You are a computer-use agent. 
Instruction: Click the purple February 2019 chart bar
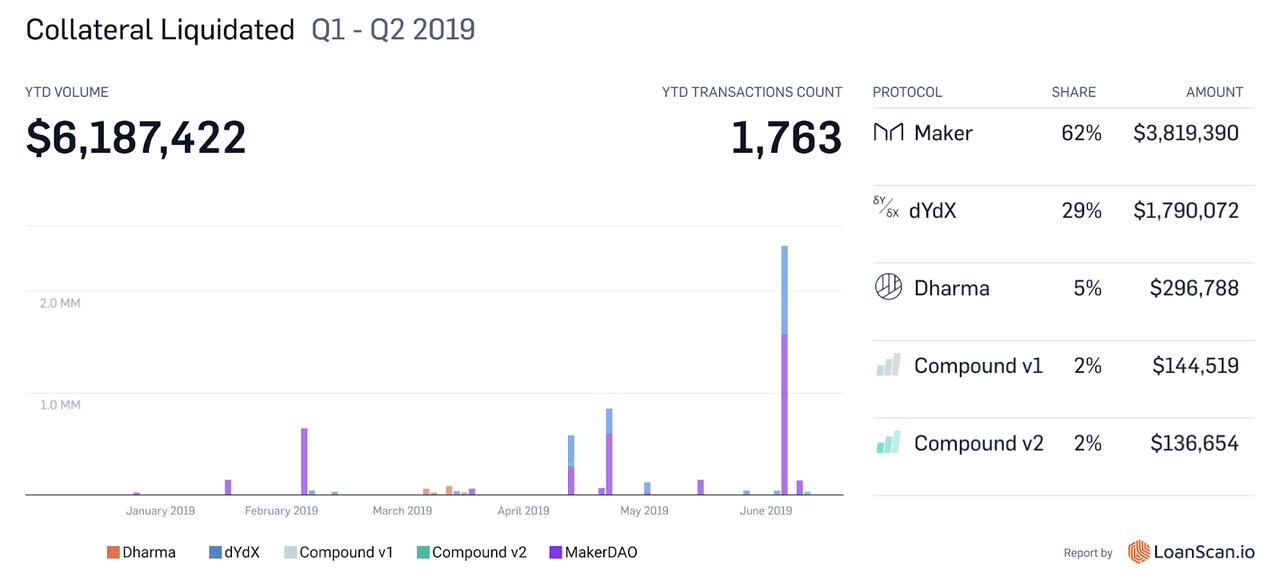[304, 461]
